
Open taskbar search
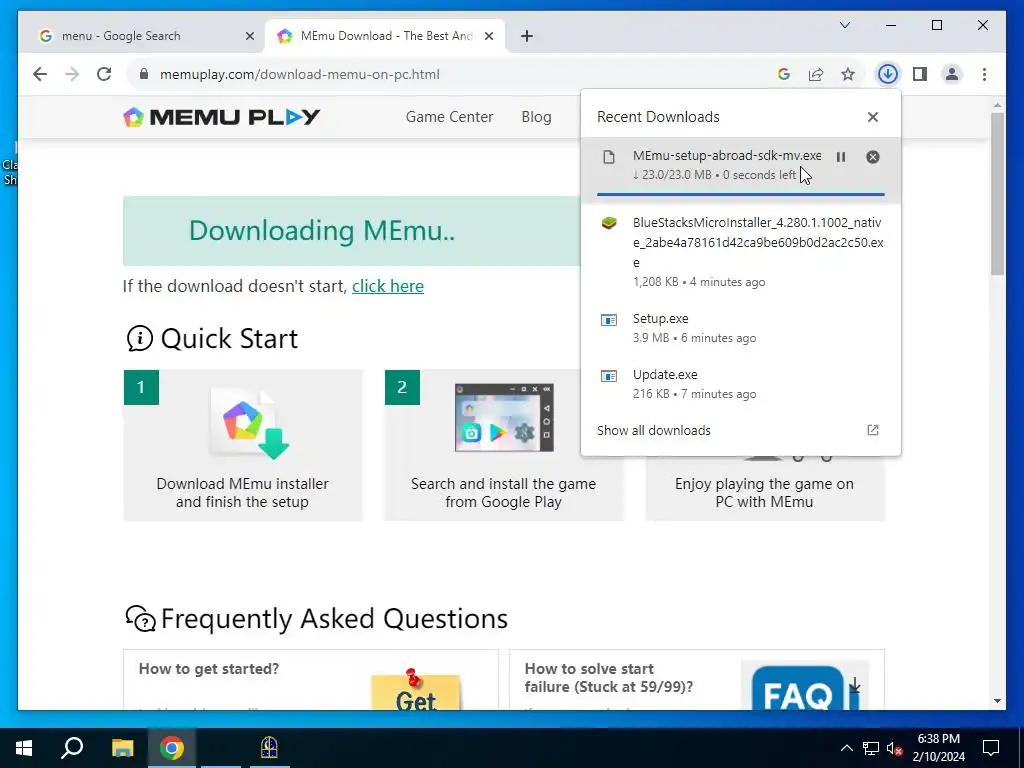72,748
